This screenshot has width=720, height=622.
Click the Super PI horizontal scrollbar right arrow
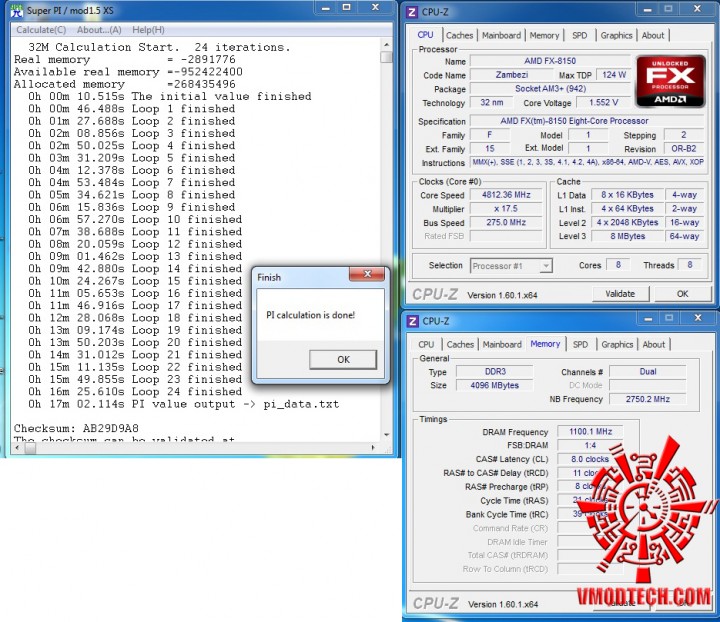(x=372, y=448)
